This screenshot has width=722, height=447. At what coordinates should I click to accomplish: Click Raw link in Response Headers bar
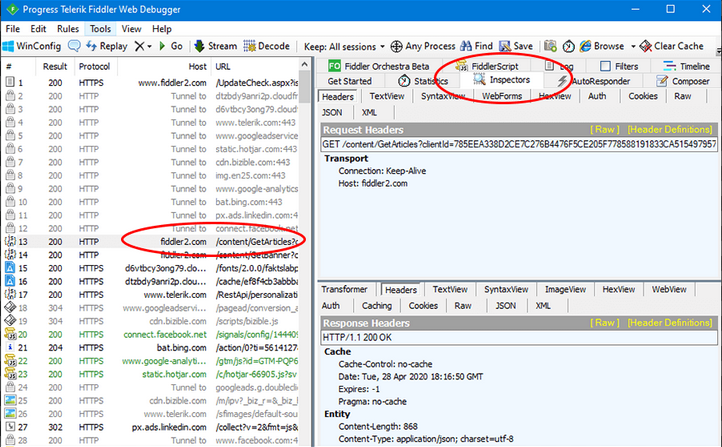tap(605, 323)
